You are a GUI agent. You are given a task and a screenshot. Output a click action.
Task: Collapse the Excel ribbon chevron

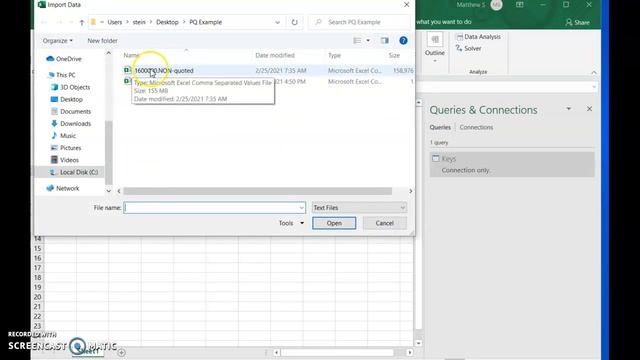pyautogui.click(x=594, y=72)
